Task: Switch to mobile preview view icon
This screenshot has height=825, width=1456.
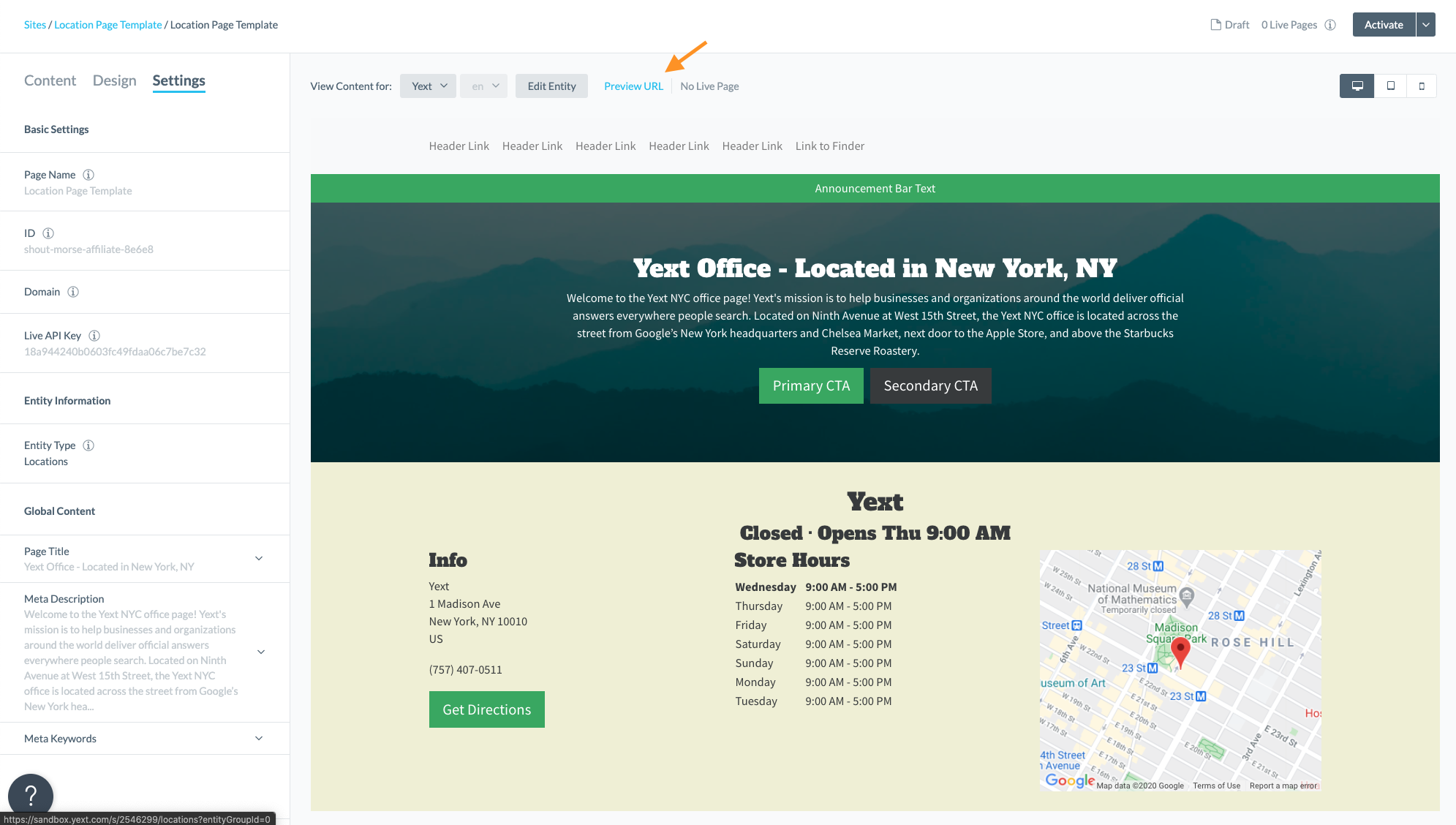Action: click(1421, 86)
